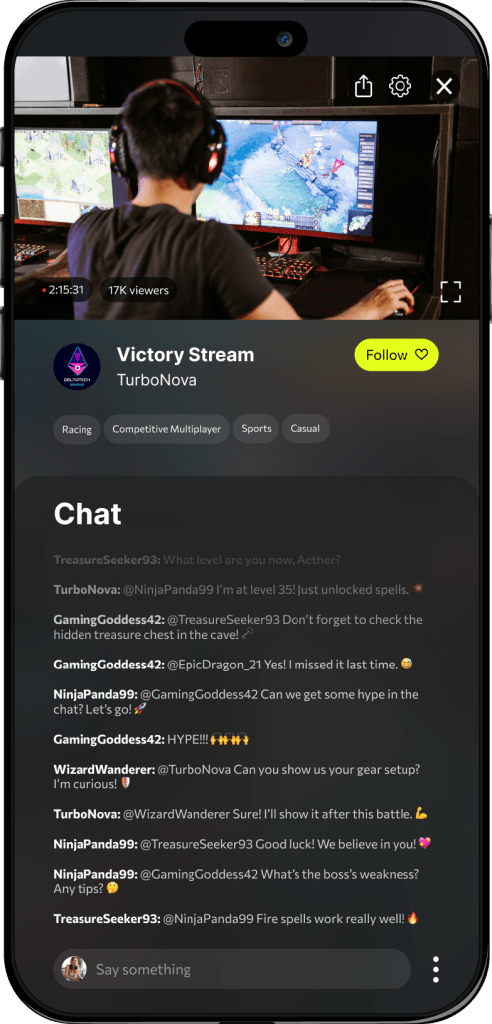
Task: Tap the live 2:15:31 timer badge
Action: [63, 289]
